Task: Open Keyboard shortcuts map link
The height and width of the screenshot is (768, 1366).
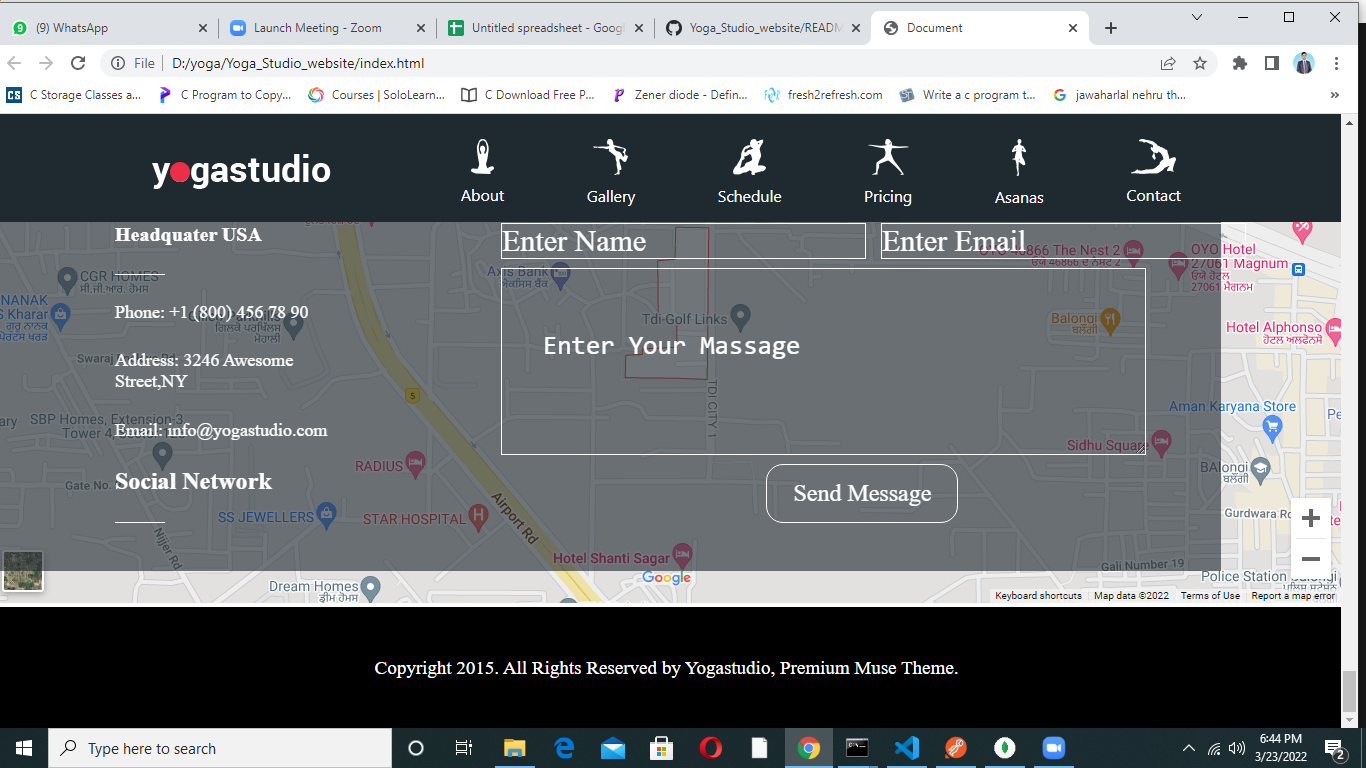Action: pos(1038,596)
